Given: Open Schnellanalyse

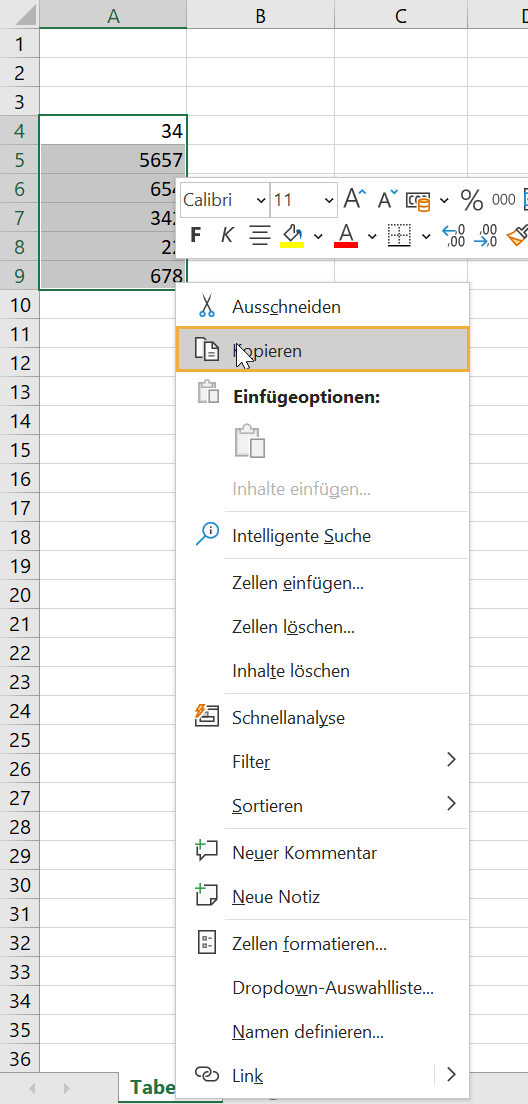Looking at the screenshot, I should pyautogui.click(x=322, y=717).
